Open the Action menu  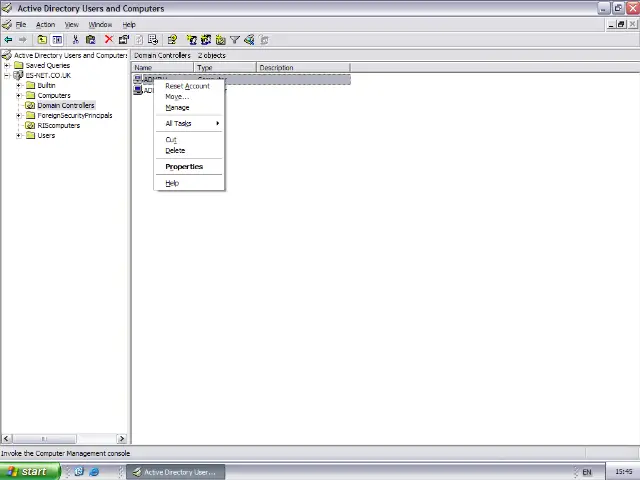45,24
